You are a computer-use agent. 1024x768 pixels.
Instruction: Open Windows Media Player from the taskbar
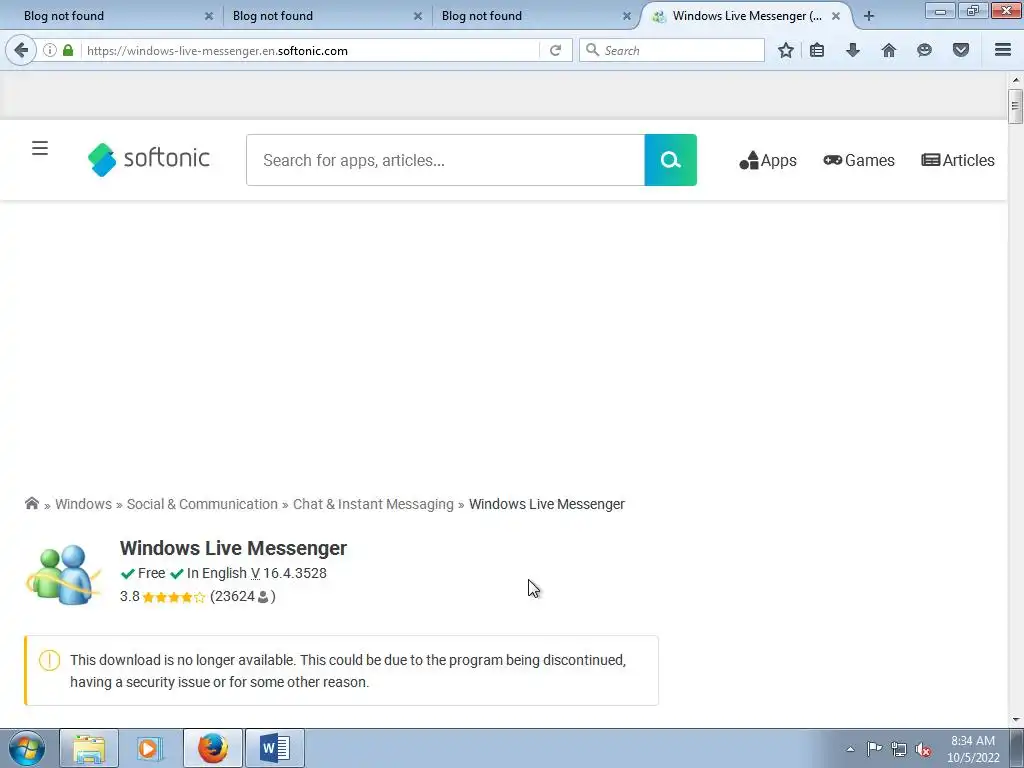pyautogui.click(x=150, y=748)
